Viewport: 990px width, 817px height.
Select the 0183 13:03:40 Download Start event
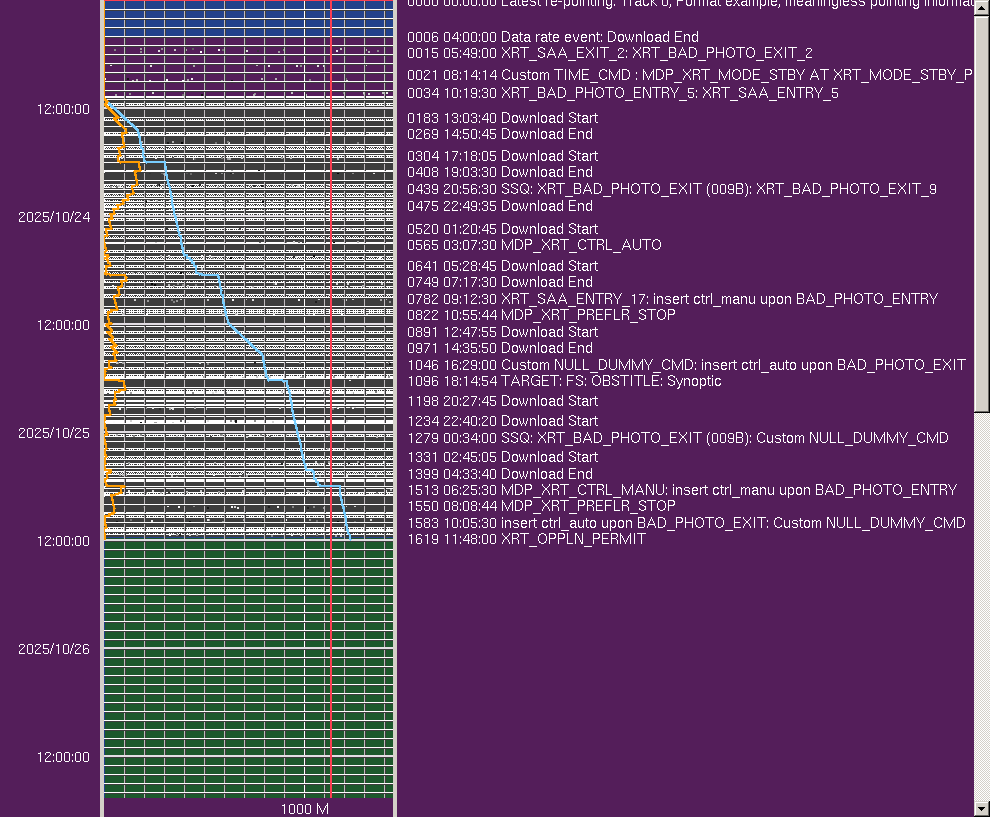pyautogui.click(x=502, y=118)
